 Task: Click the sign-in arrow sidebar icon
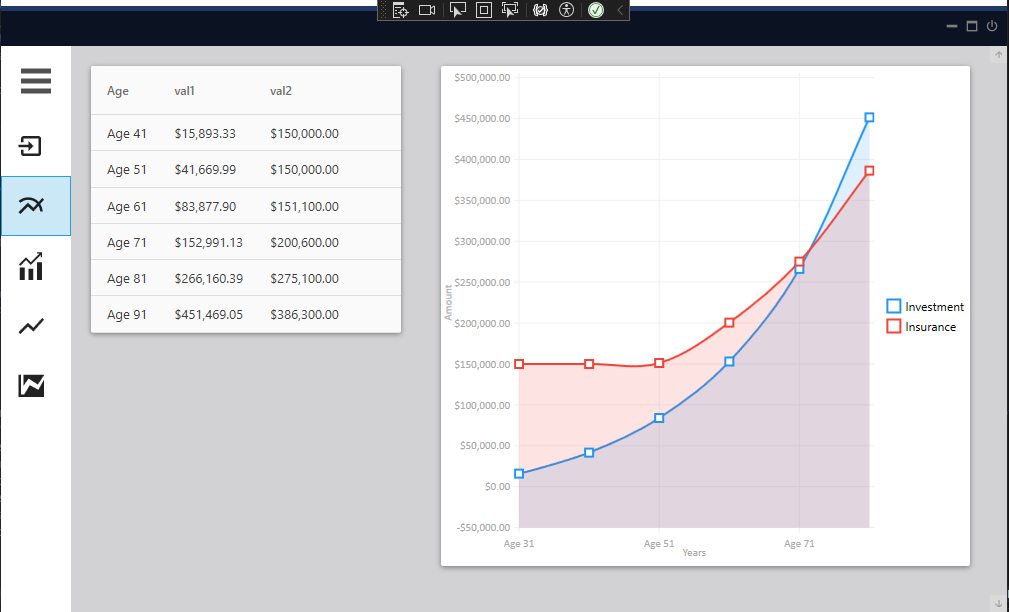[30, 146]
